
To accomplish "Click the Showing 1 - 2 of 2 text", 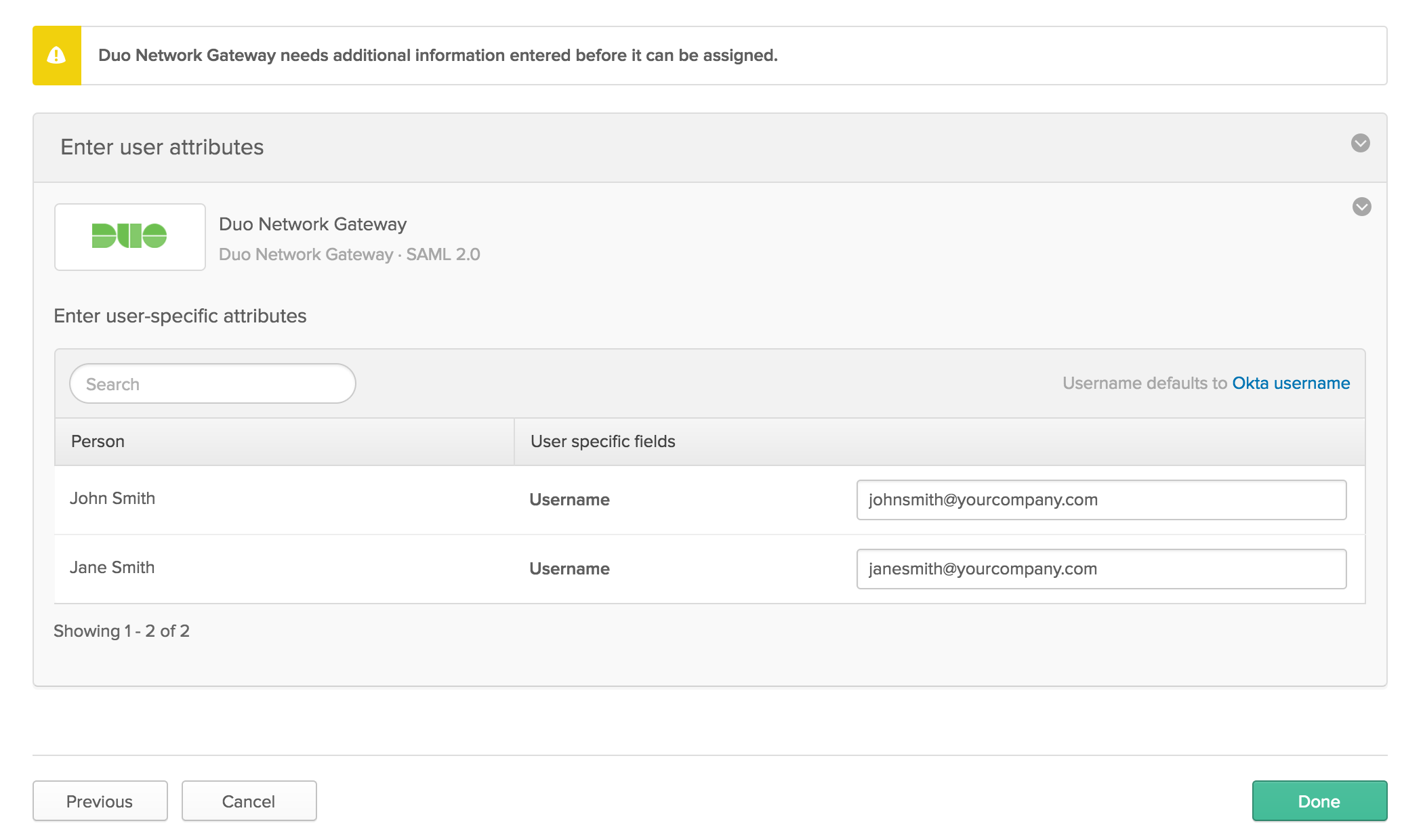I will tap(122, 631).
